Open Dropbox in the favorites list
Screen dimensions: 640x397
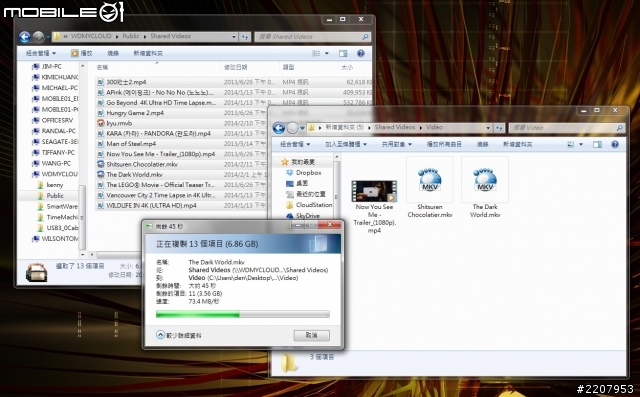[304, 173]
